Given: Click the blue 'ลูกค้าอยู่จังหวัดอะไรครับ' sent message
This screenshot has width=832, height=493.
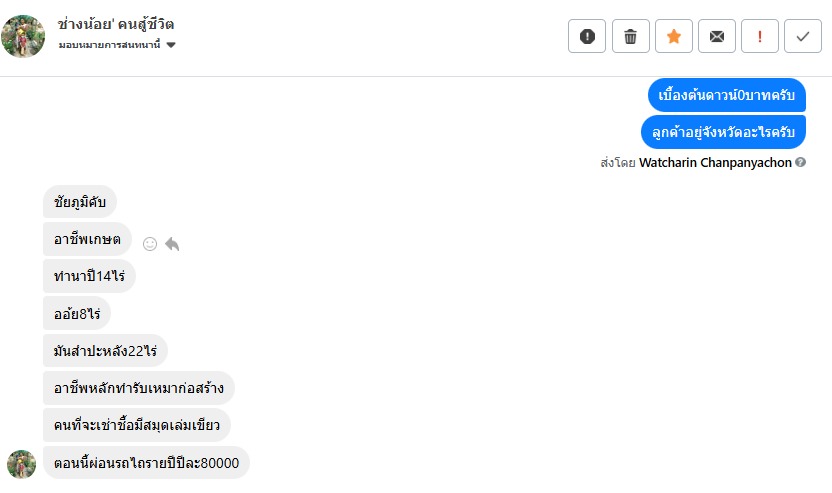Looking at the screenshot, I should tap(723, 132).
